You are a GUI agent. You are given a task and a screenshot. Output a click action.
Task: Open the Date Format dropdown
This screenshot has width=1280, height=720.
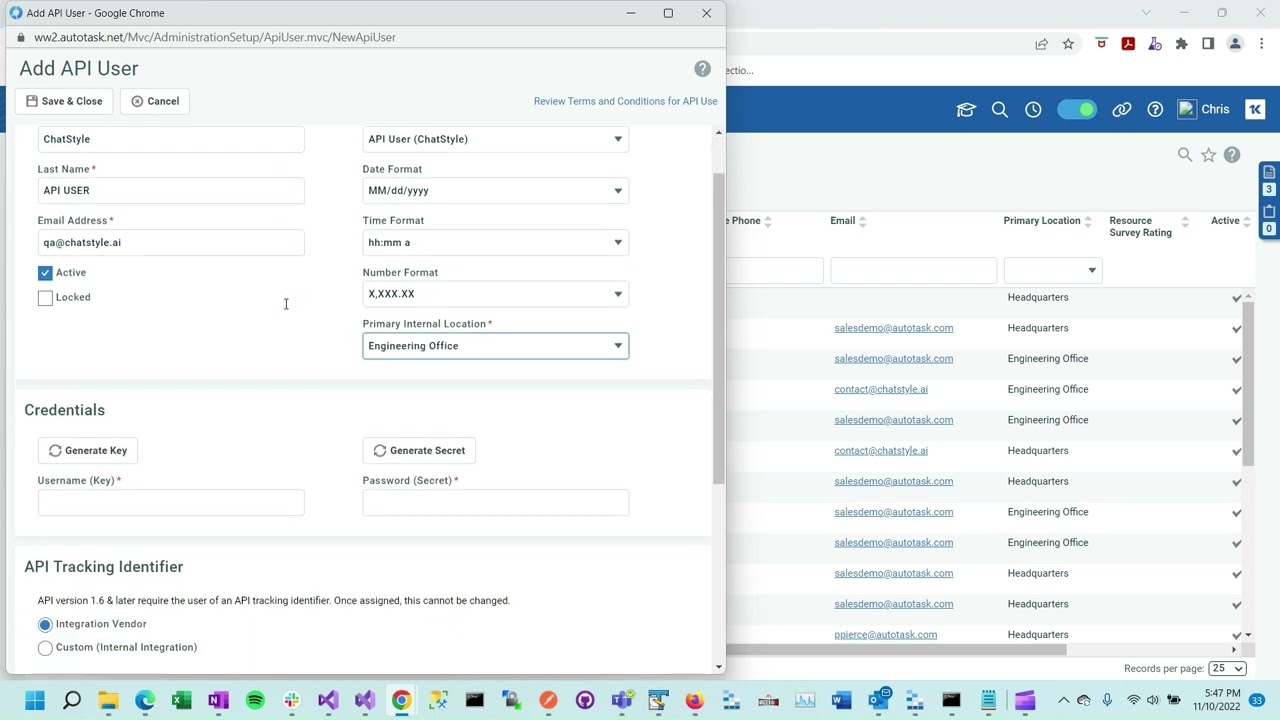[x=496, y=191]
